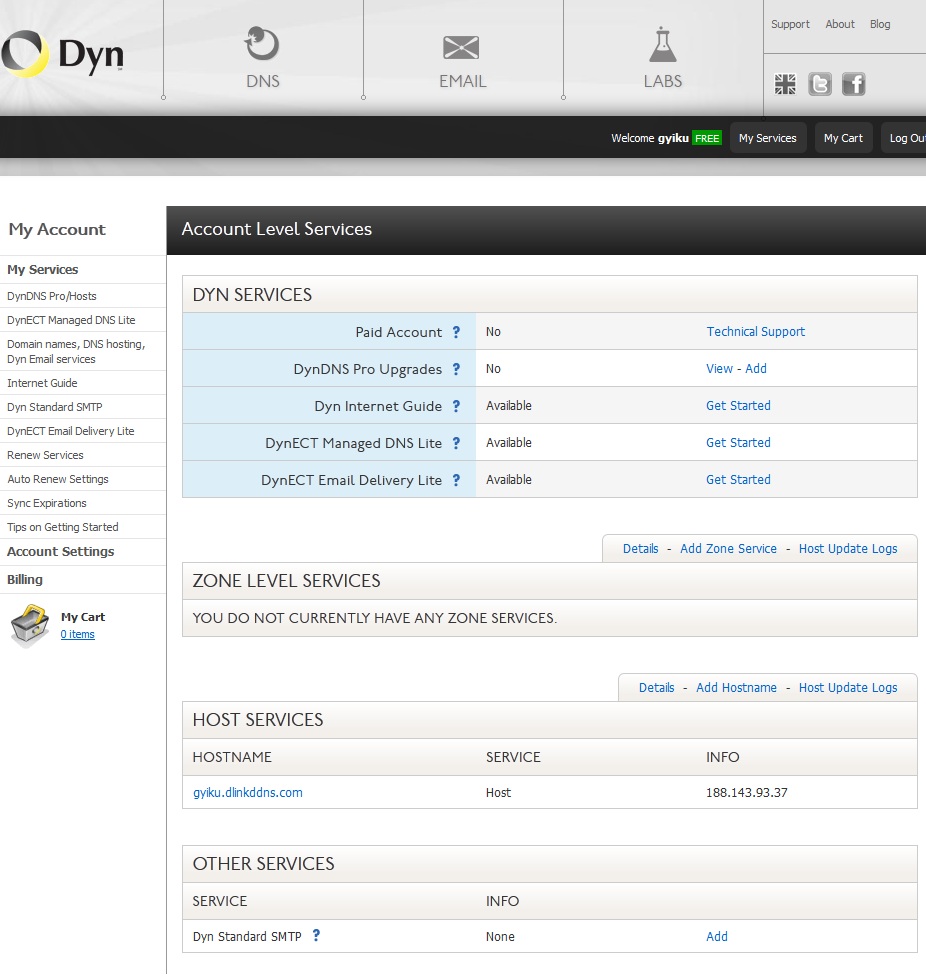Open gyiku.dlinkddns.com hostname link

(x=248, y=792)
